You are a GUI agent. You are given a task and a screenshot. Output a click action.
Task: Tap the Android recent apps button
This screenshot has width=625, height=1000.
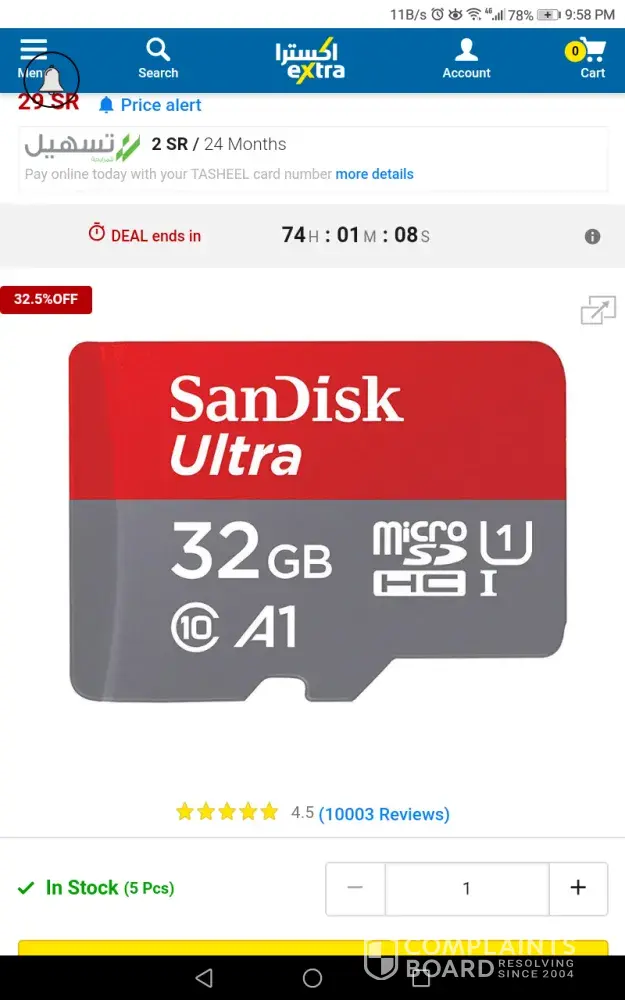coord(421,977)
